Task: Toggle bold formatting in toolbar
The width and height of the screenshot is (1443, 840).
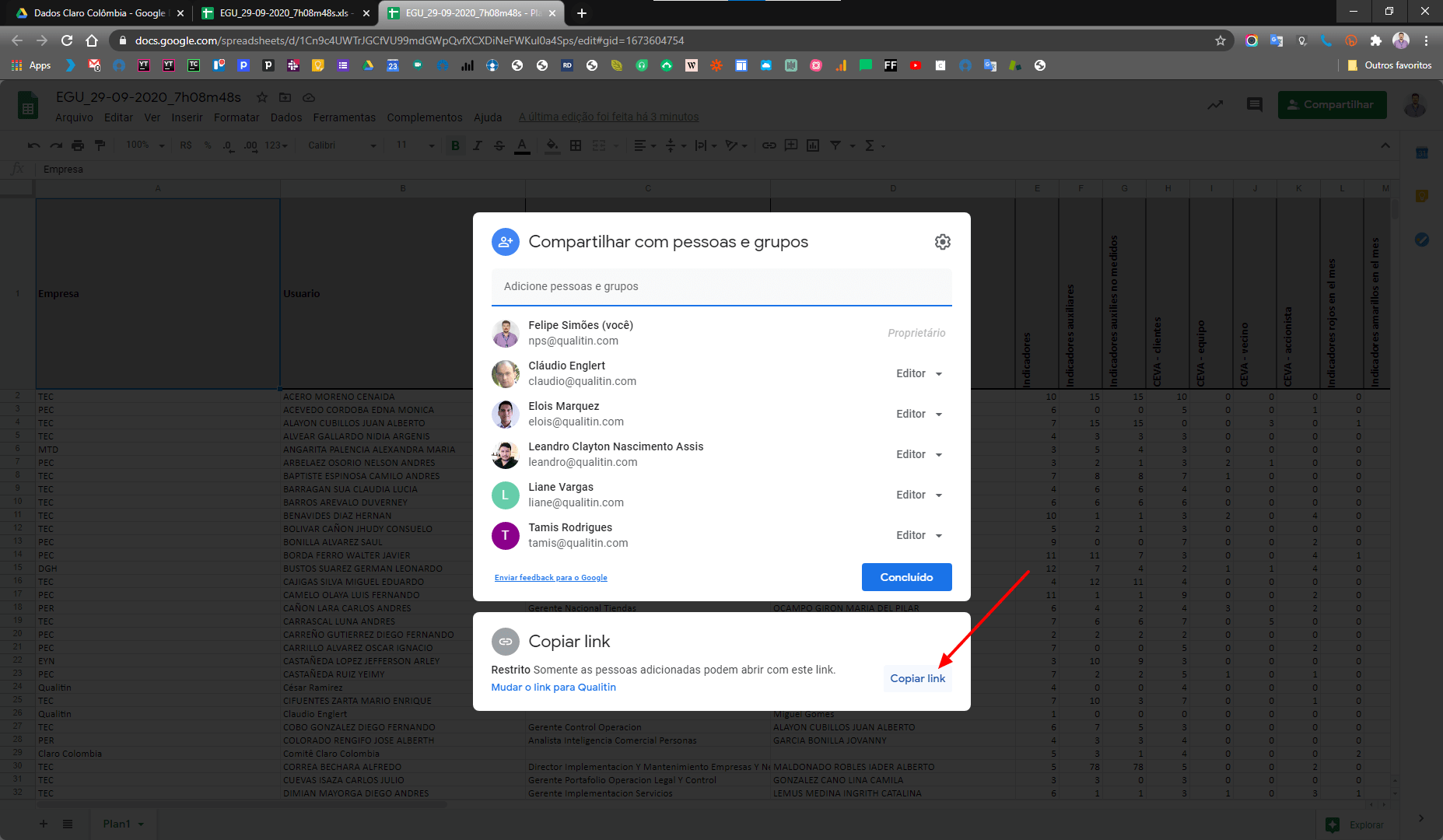Action: [x=455, y=145]
